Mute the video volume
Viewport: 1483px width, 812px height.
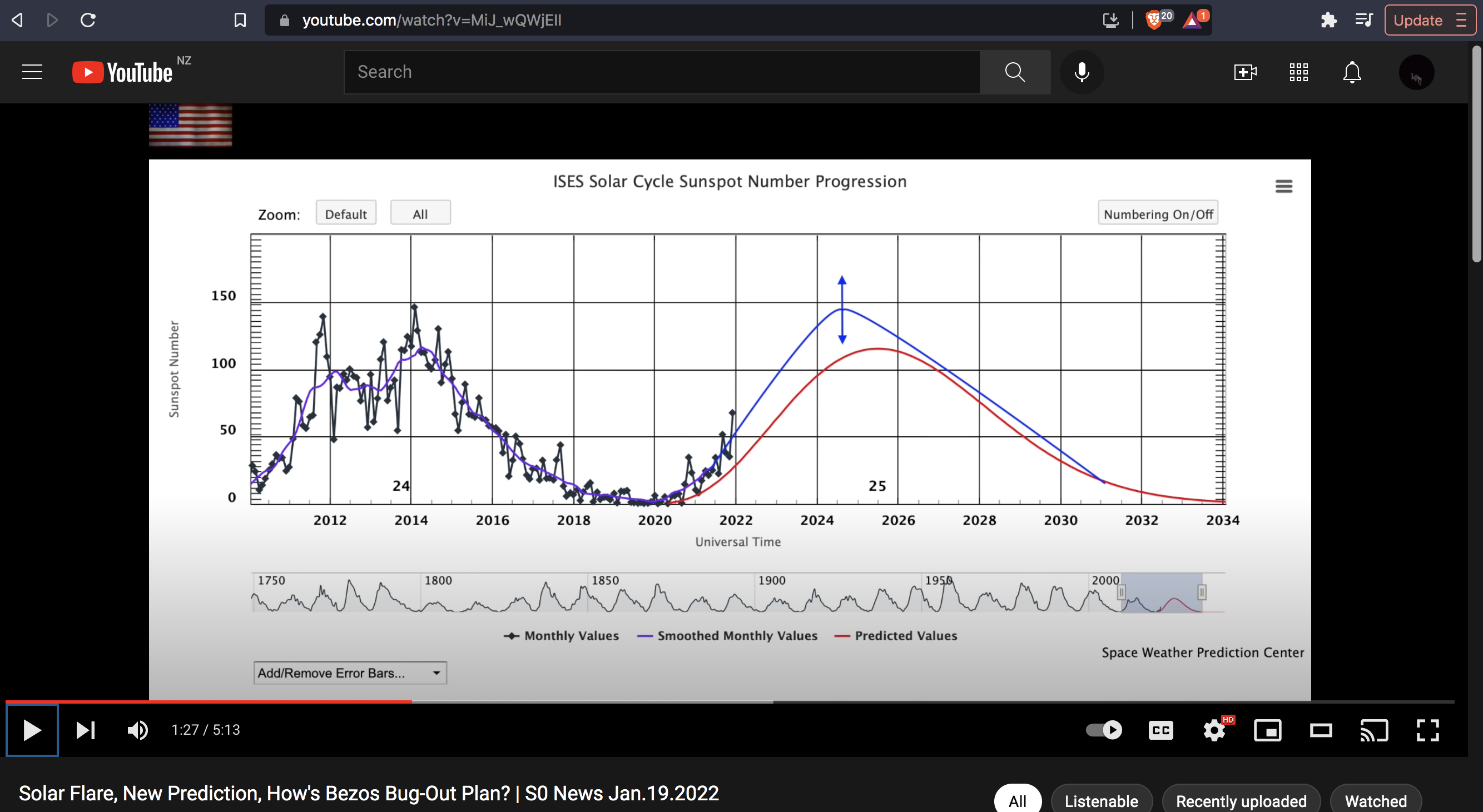tap(137, 730)
